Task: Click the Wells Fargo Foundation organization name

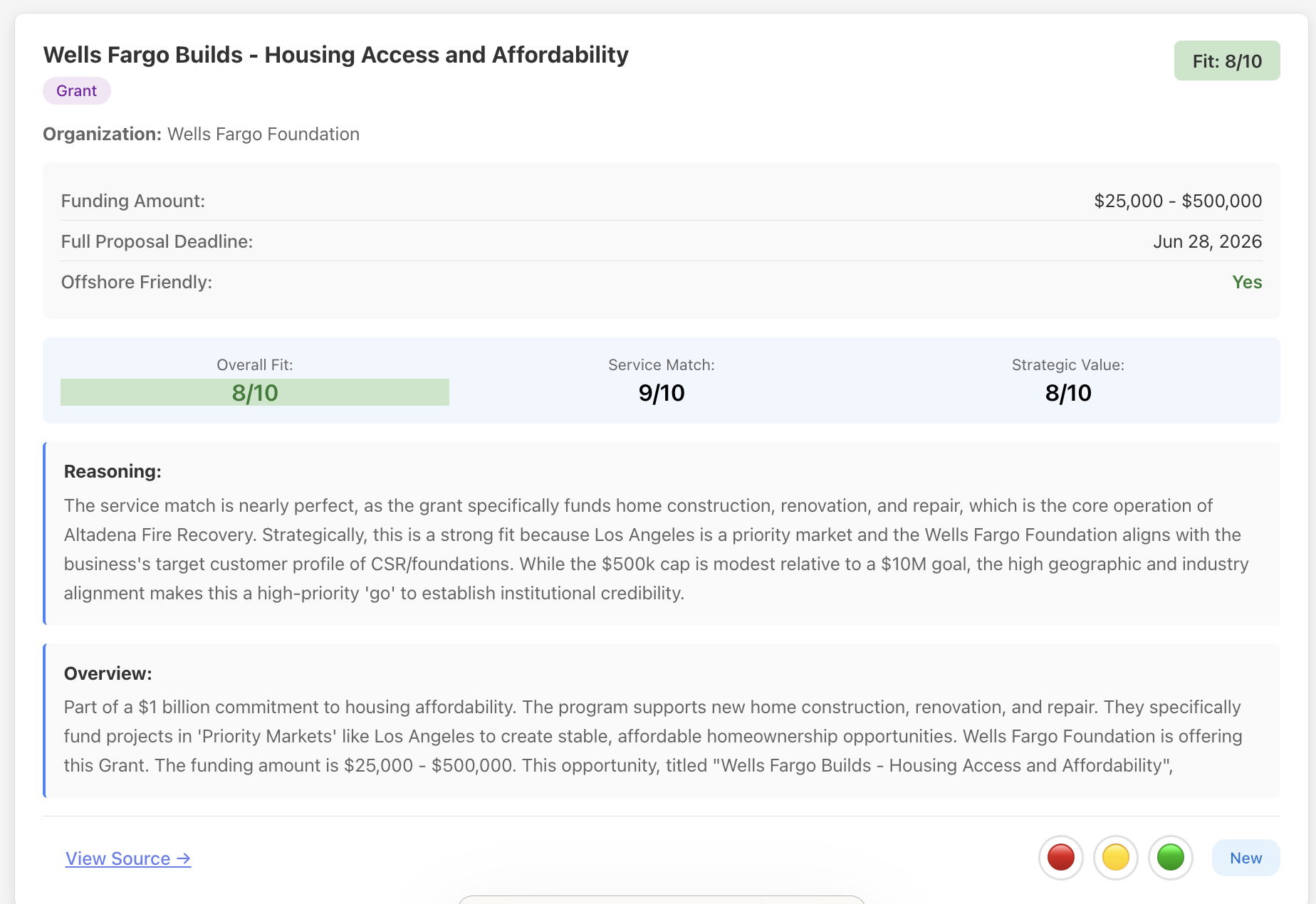Action: click(263, 135)
